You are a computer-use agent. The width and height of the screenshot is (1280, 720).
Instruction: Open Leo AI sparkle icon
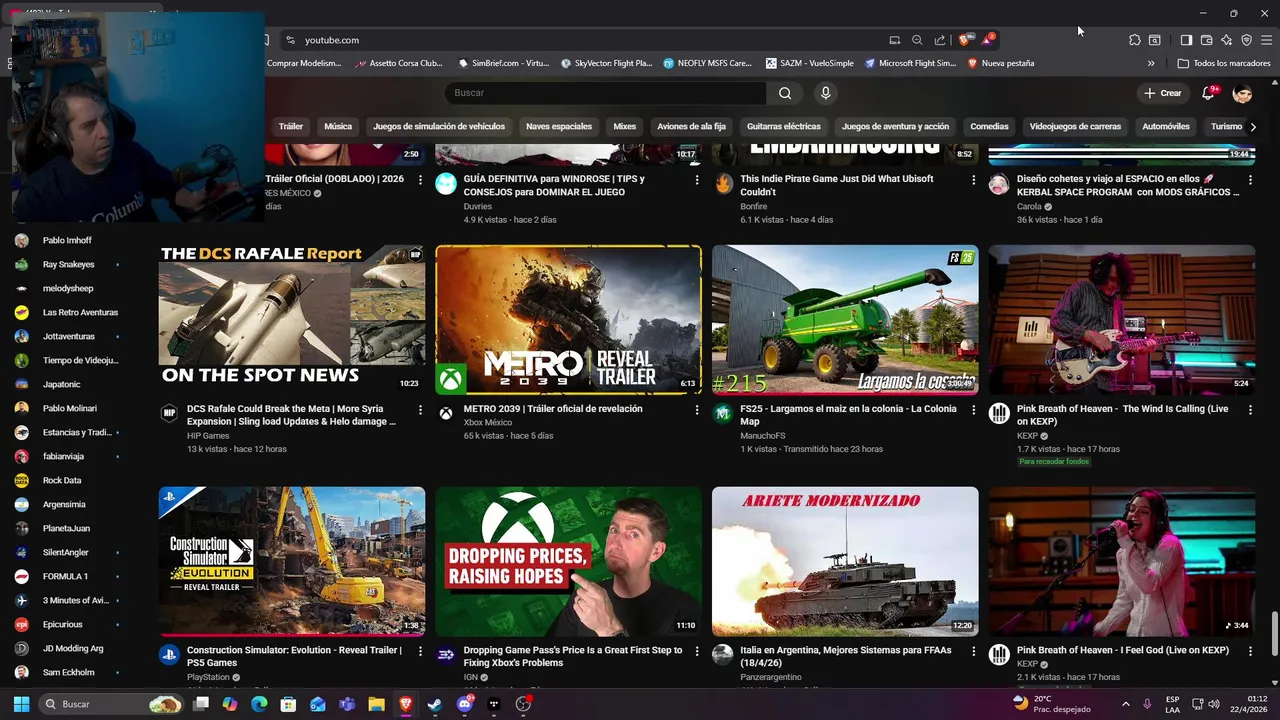click(1226, 40)
